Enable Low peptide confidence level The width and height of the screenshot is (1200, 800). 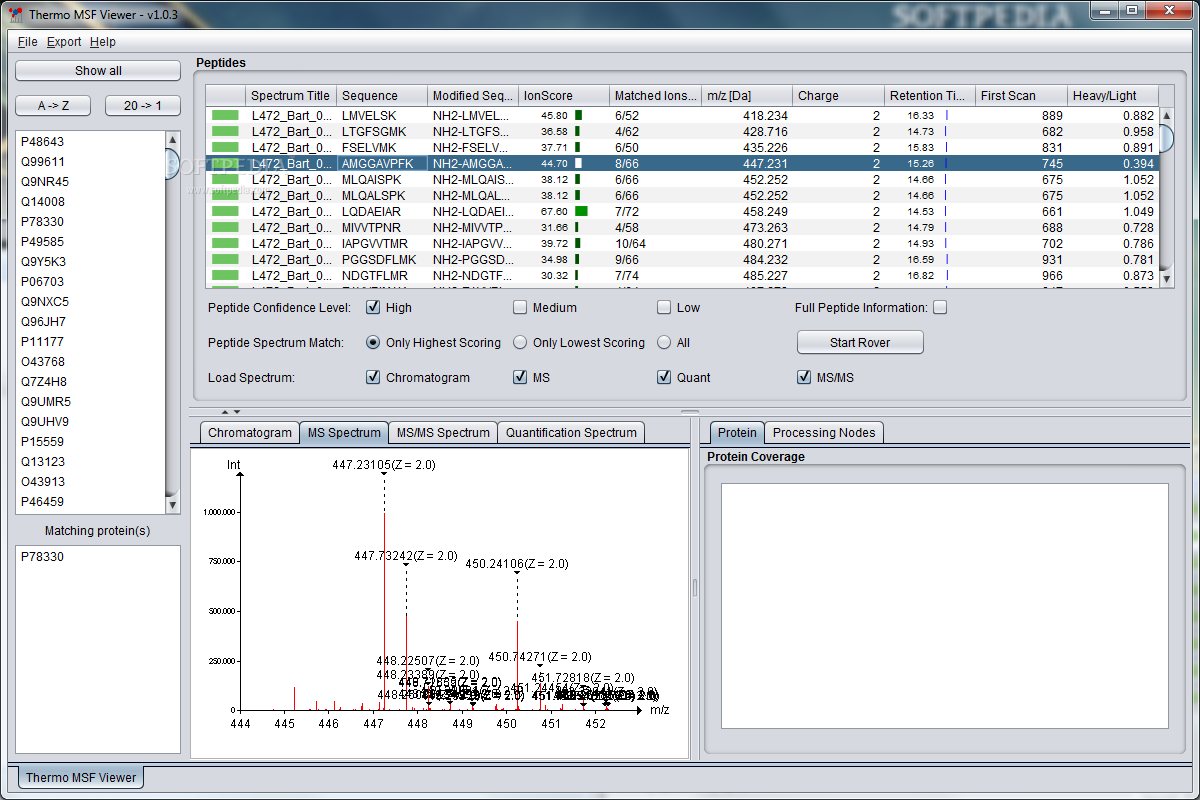coord(664,307)
